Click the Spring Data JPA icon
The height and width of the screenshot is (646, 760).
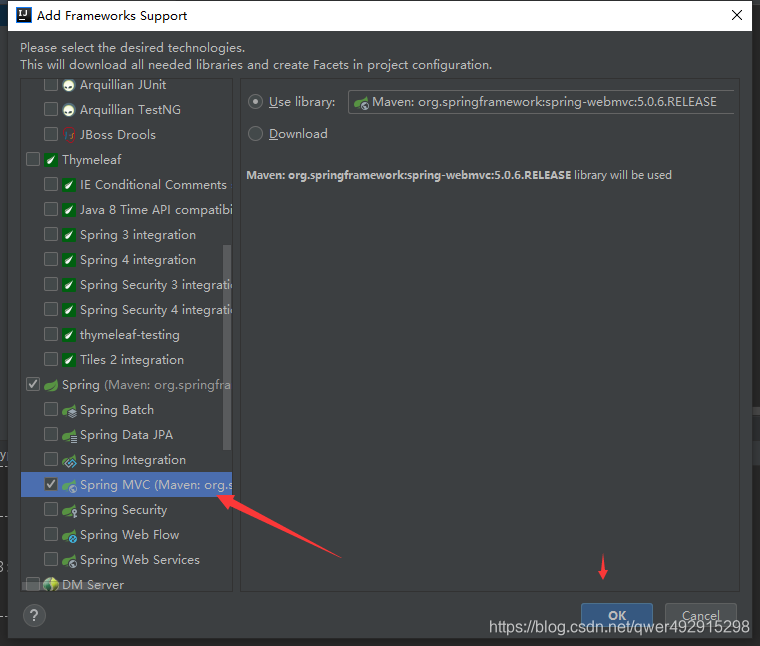point(69,436)
